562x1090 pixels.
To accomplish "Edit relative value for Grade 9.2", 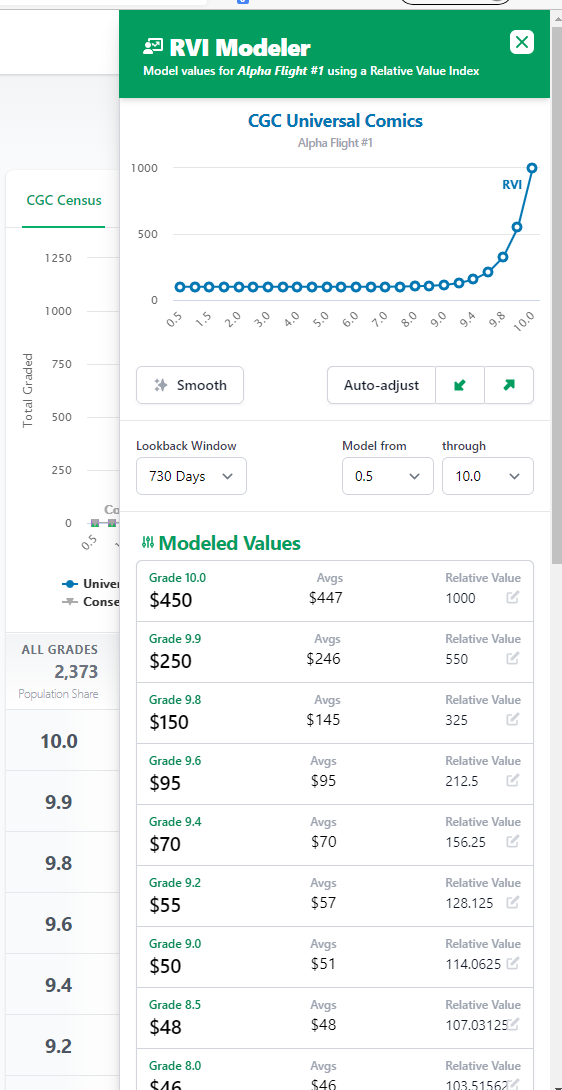I will (513, 902).
